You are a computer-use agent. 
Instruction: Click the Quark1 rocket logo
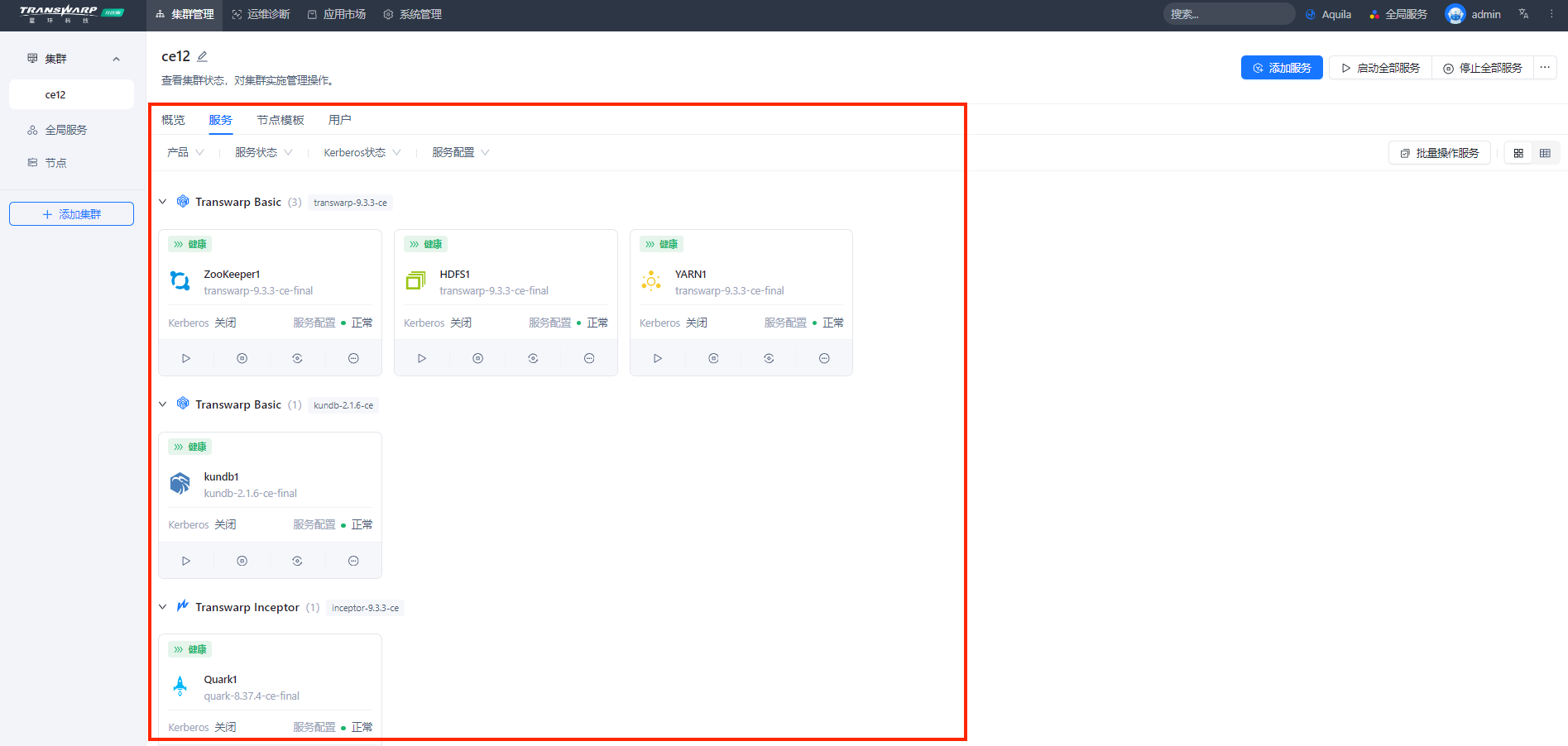pos(180,686)
